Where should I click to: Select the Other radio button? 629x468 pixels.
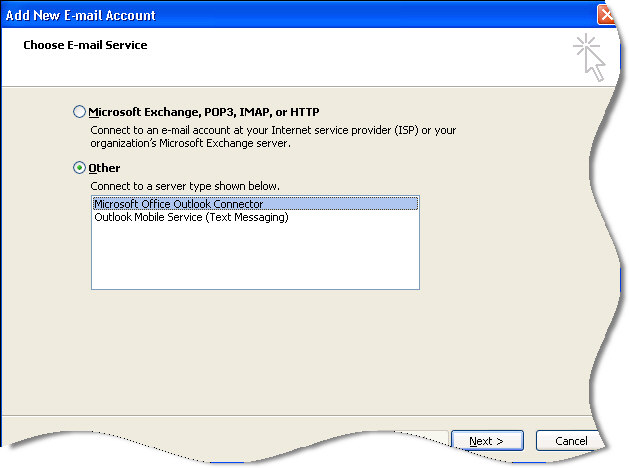(x=79, y=168)
